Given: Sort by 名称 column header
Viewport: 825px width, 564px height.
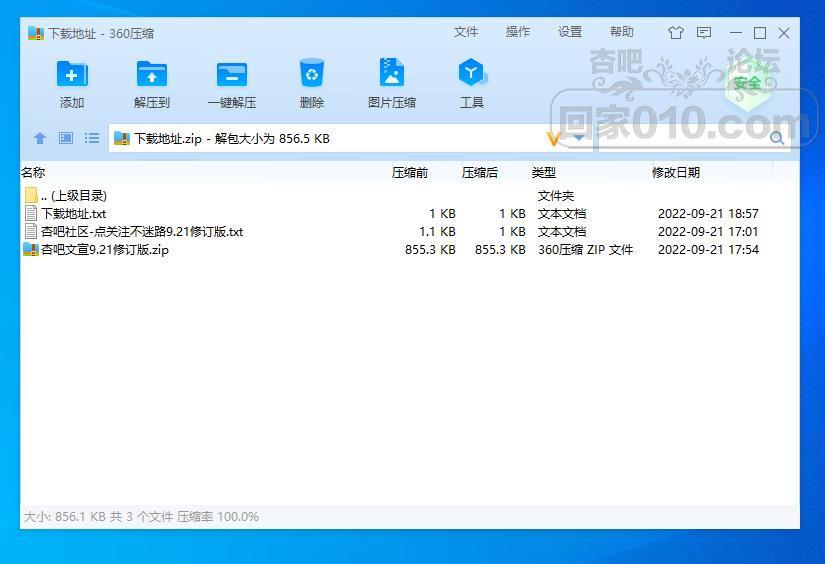Looking at the screenshot, I should point(33,173).
